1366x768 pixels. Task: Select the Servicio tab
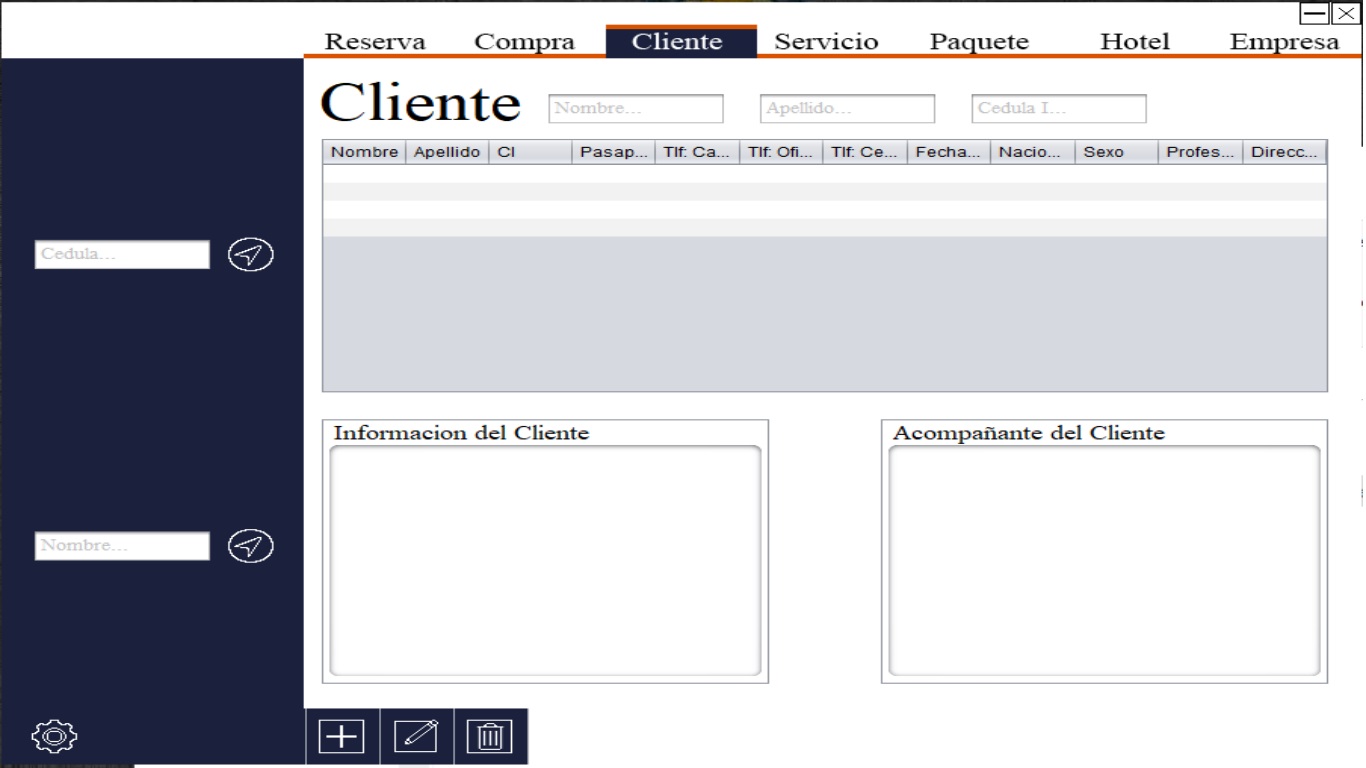[826, 42]
